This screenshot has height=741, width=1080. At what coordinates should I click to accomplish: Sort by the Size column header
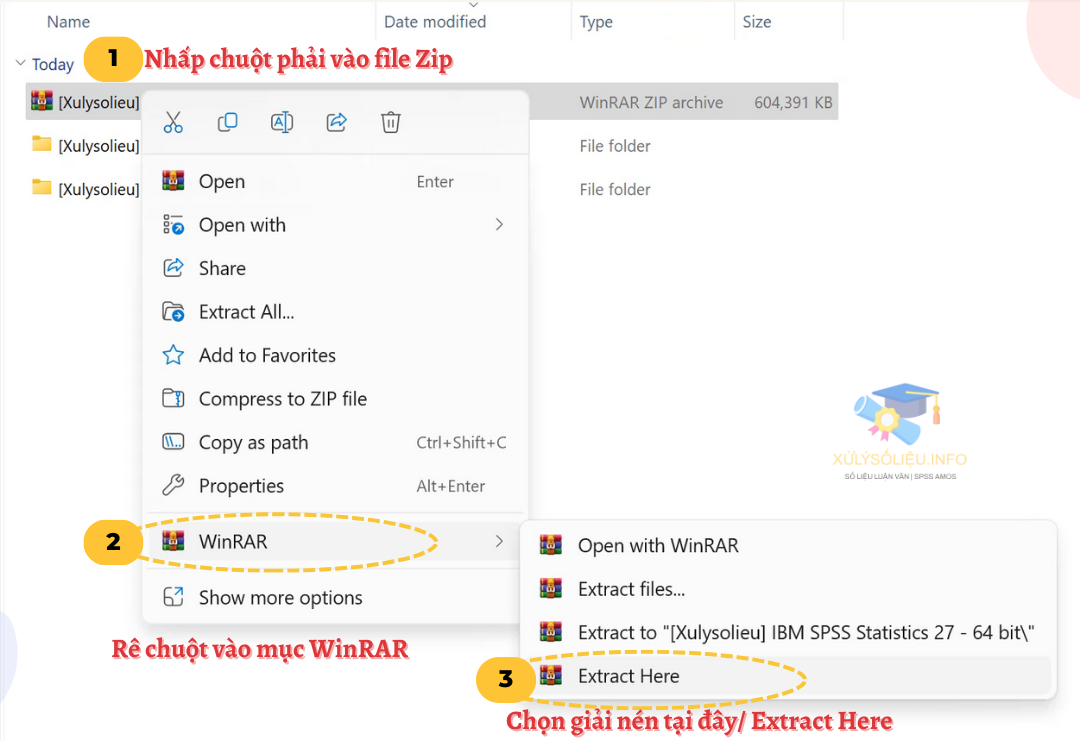[x=756, y=22]
